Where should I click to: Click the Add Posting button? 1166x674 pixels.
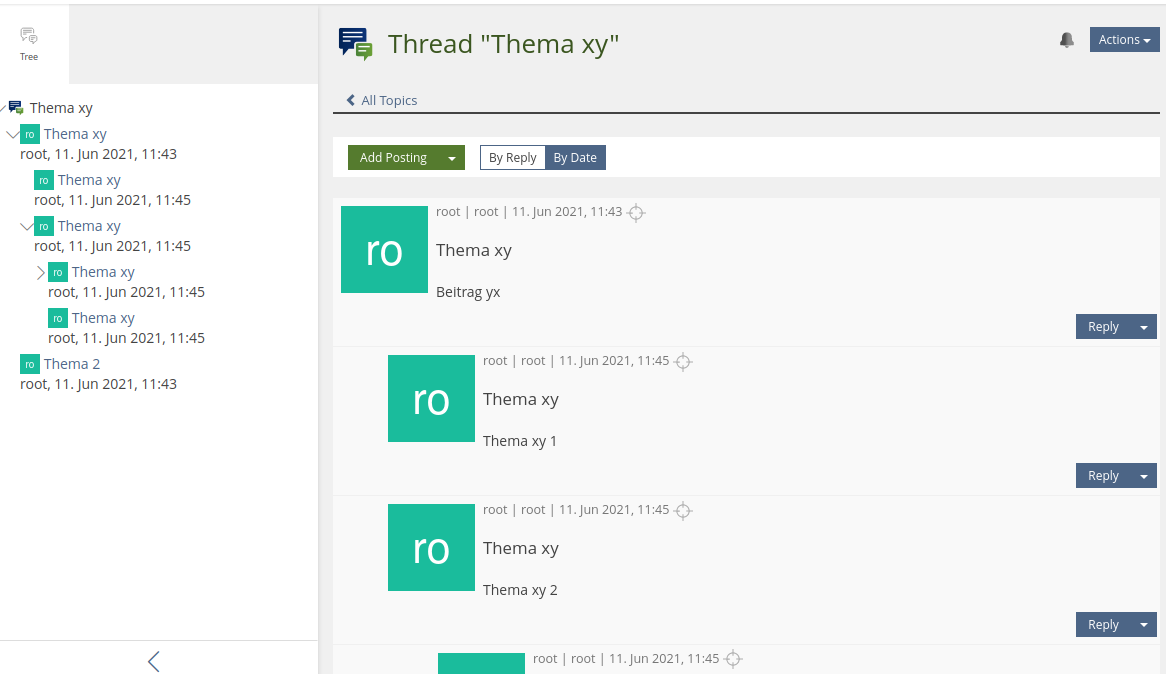click(393, 158)
